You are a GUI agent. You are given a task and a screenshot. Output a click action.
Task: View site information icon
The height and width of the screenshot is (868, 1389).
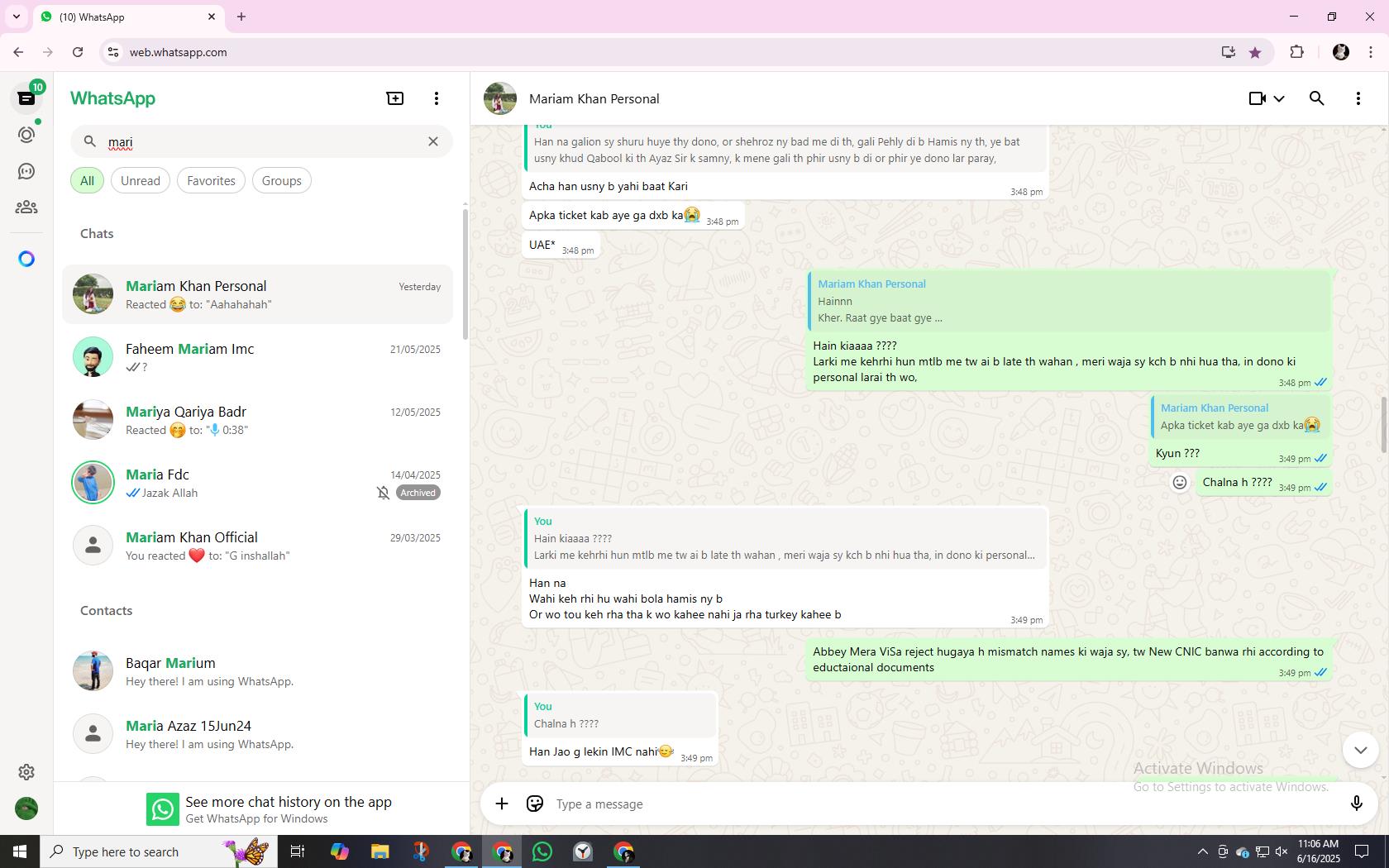click(113, 52)
